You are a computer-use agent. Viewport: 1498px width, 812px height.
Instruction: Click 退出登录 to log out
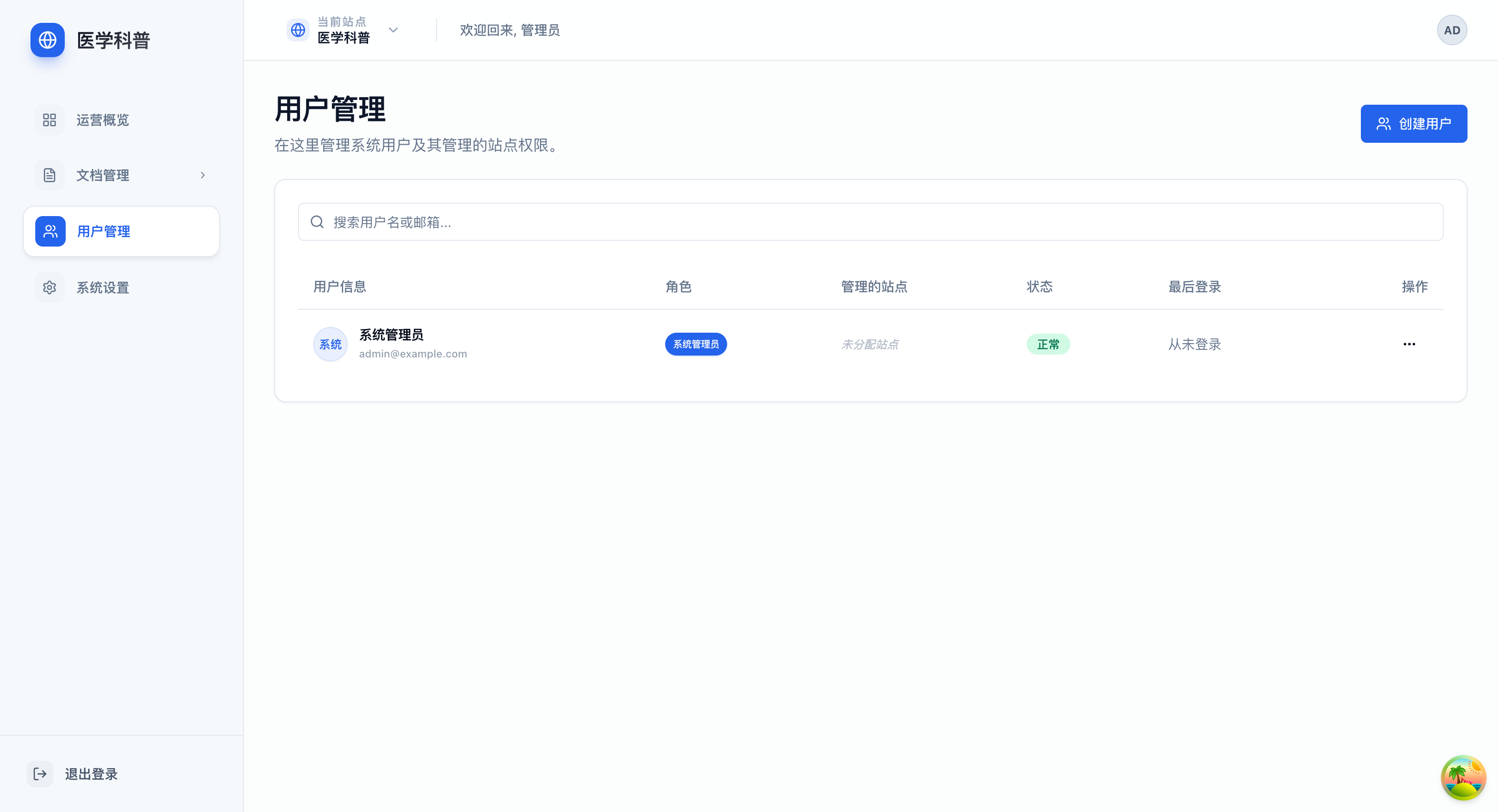pyautogui.click(x=91, y=773)
